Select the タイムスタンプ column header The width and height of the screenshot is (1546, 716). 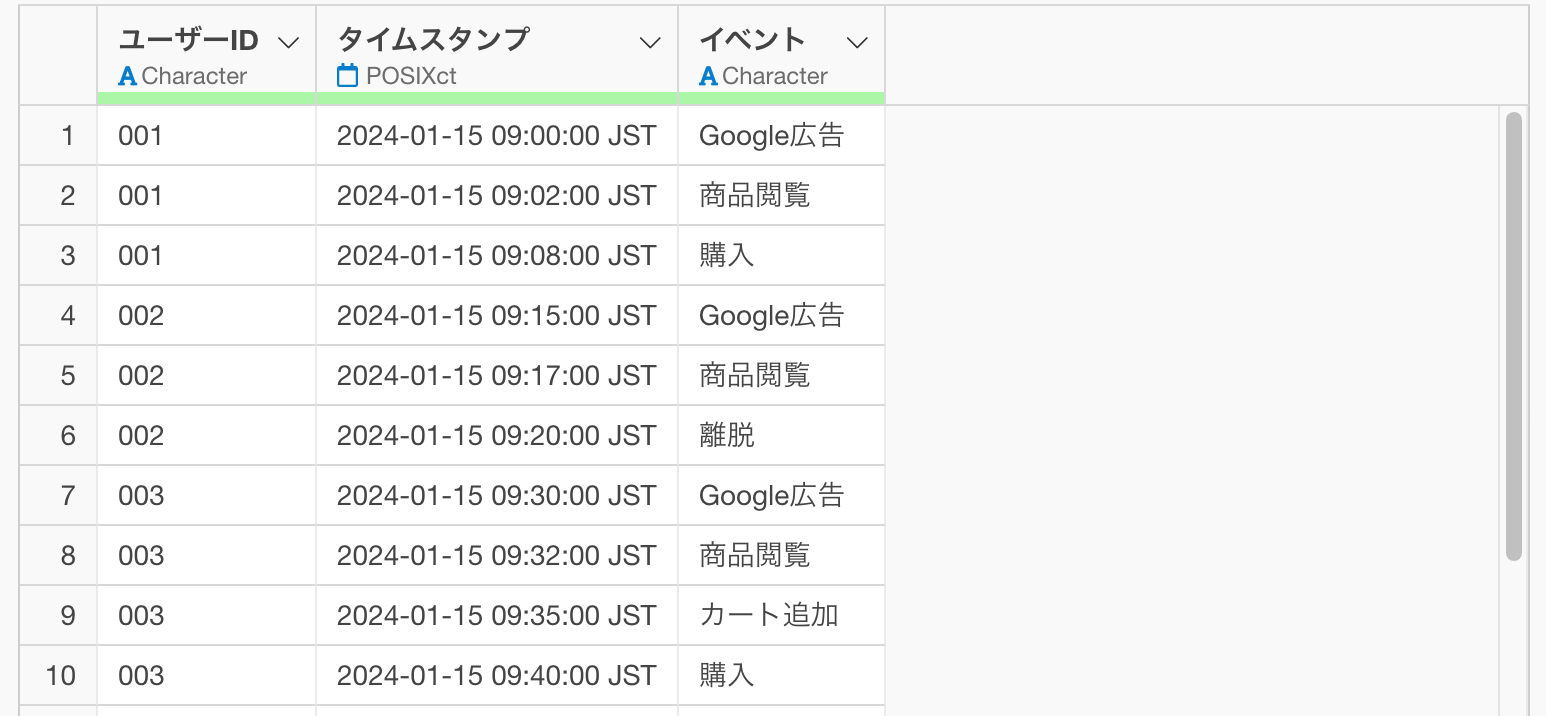coord(433,40)
